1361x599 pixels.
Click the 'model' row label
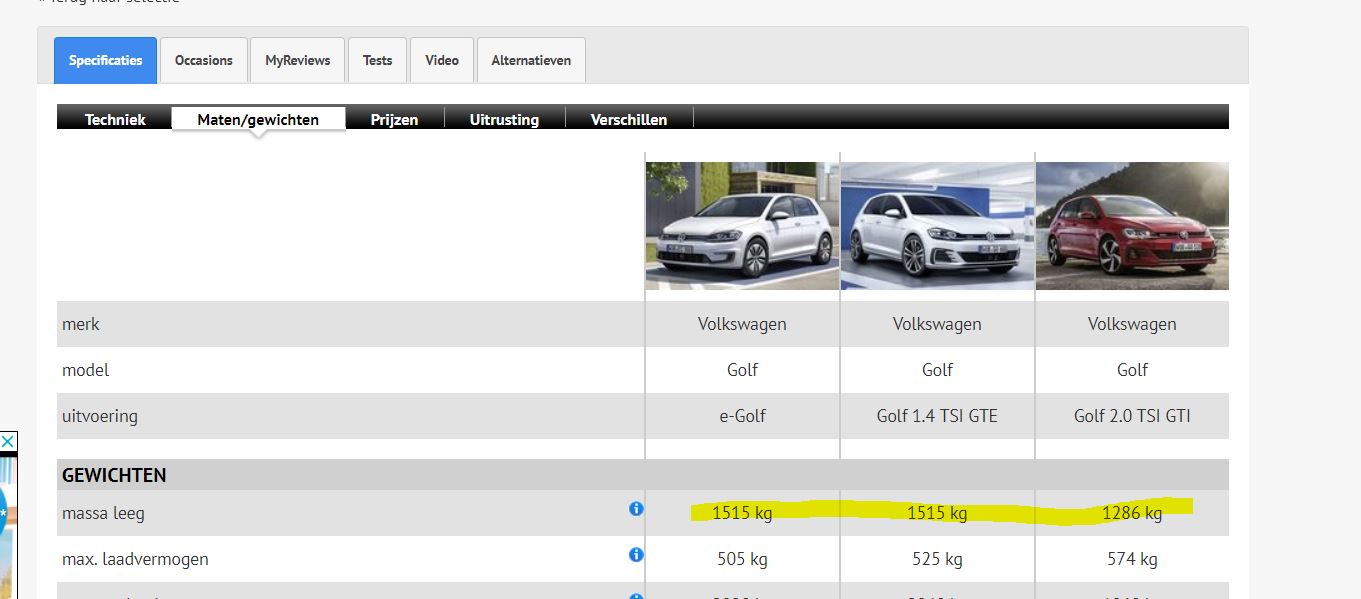(85, 370)
